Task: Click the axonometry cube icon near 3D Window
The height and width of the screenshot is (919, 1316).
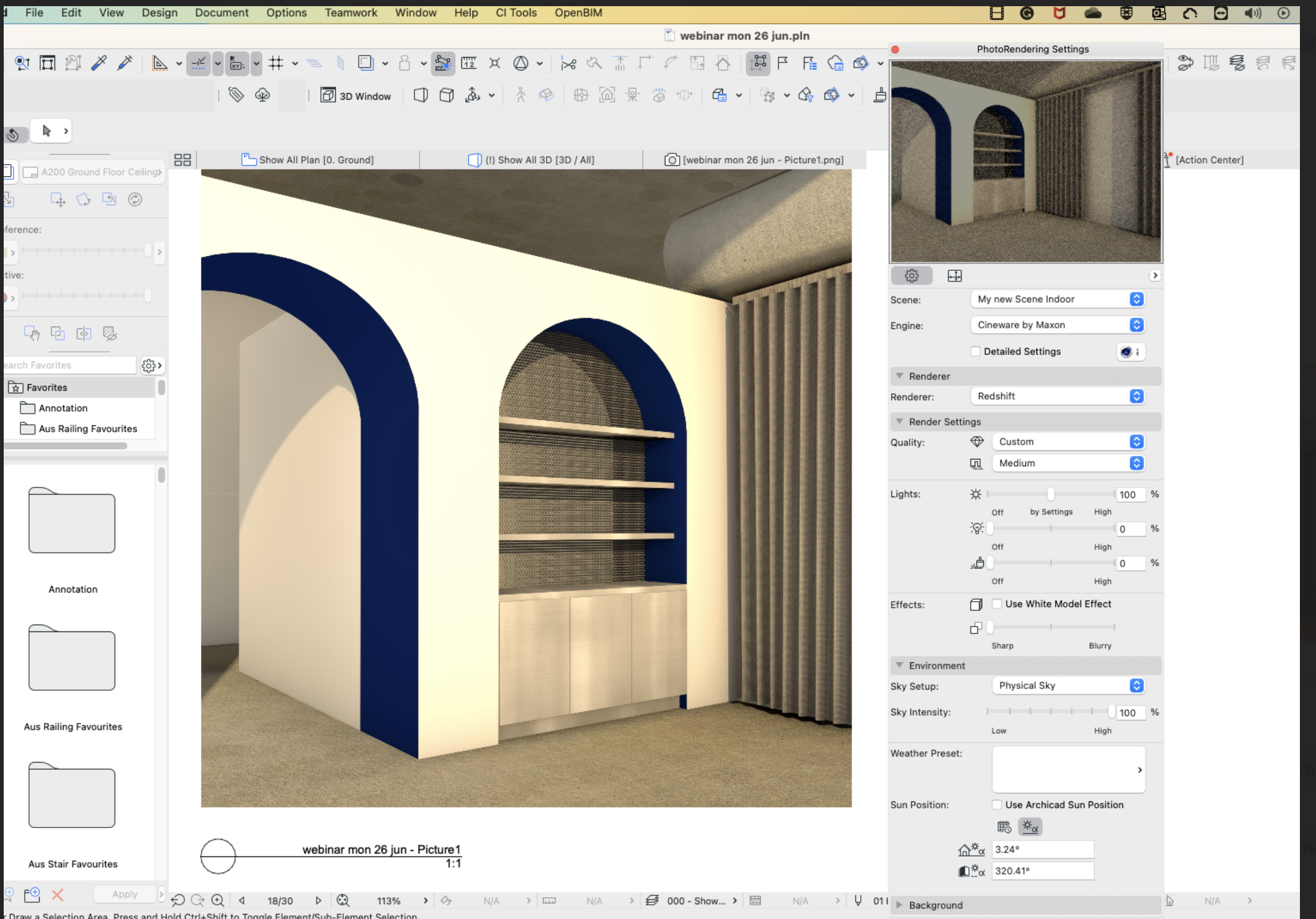Action: [446, 95]
